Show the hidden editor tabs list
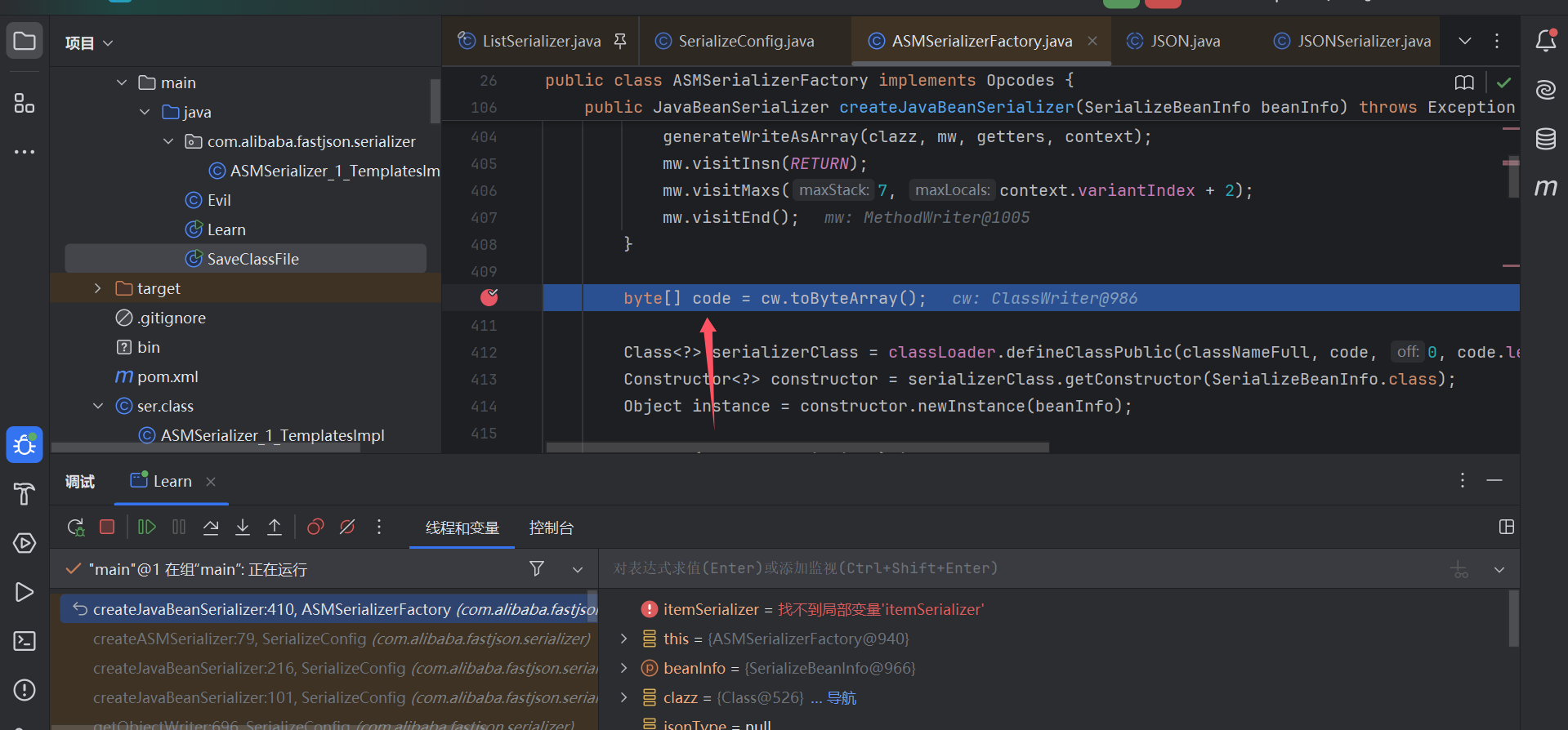Screen dimensions: 1568x730 pyautogui.click(x=1465, y=41)
